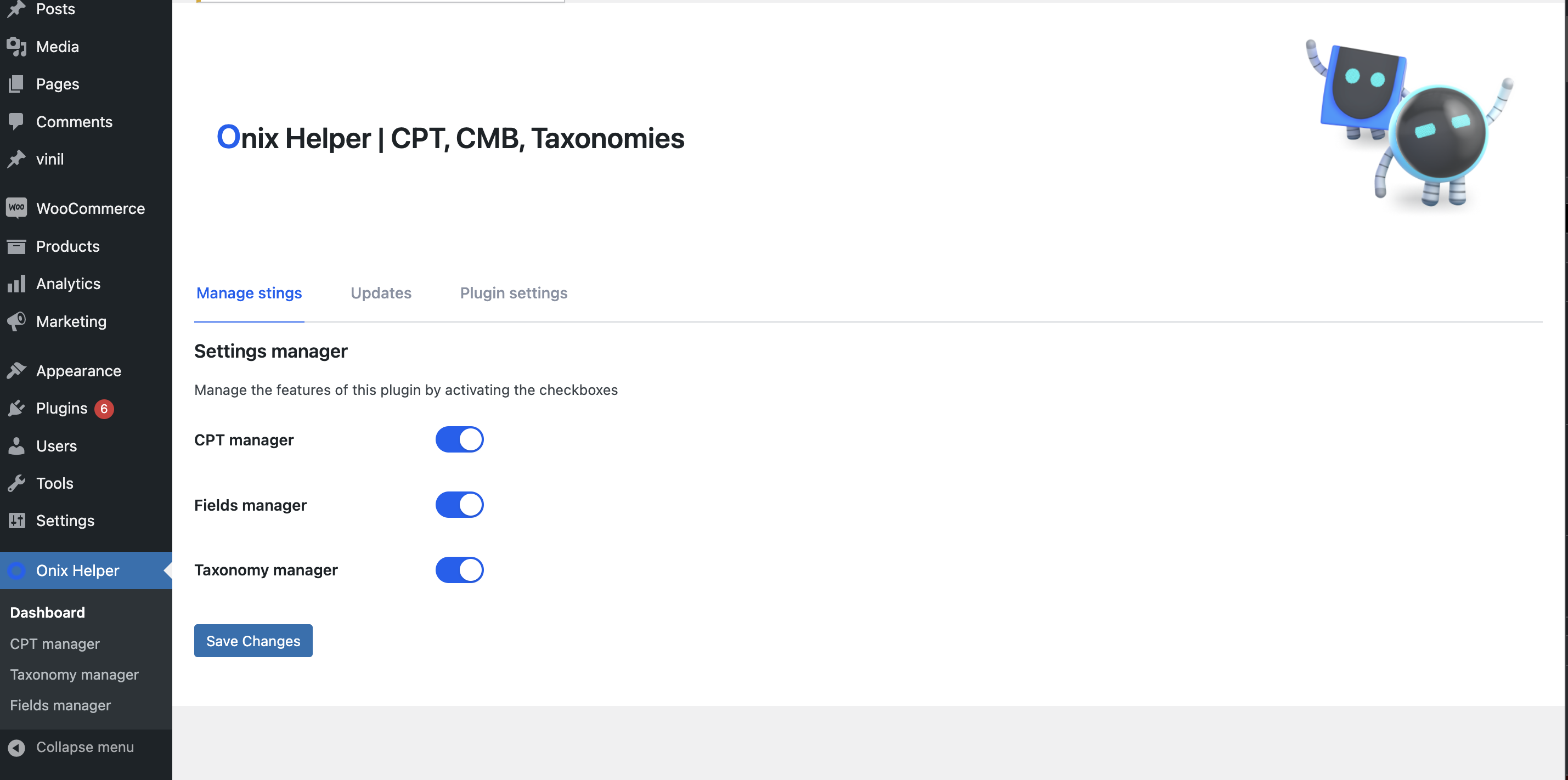The image size is (1568, 780).
Task: Click the Marketing megaphone icon
Action: tap(16, 321)
